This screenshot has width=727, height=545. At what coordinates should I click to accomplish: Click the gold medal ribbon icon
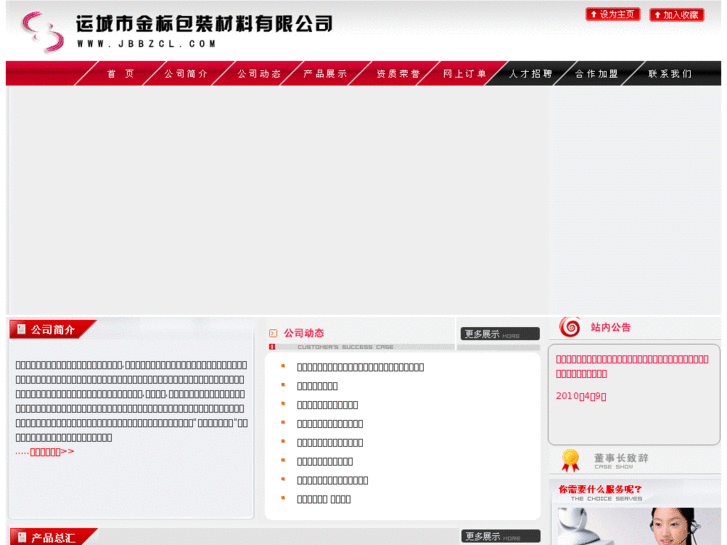point(570,460)
